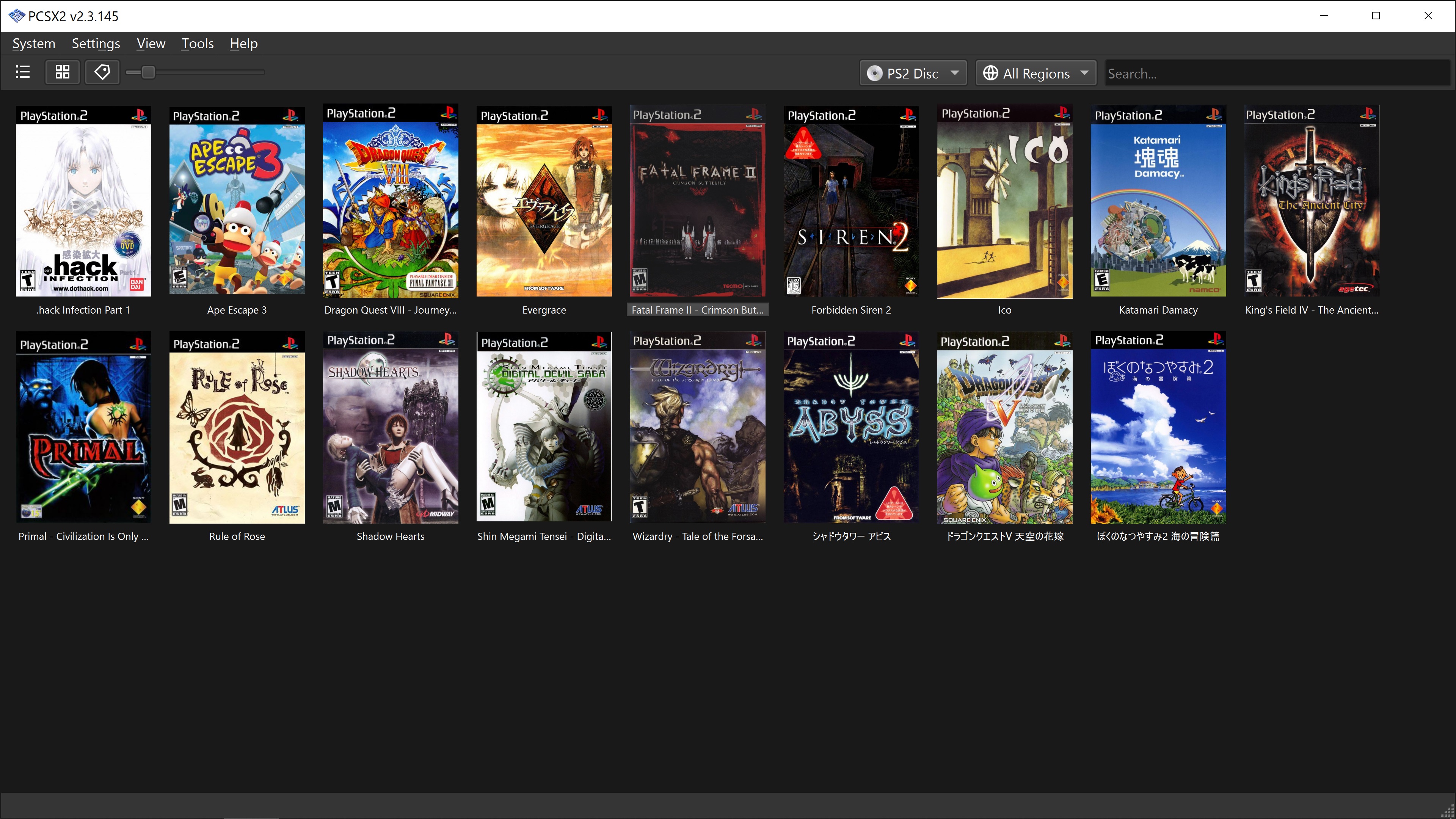Switch to game list view
Image resolution: width=1456 pixels, height=819 pixels.
click(x=23, y=72)
